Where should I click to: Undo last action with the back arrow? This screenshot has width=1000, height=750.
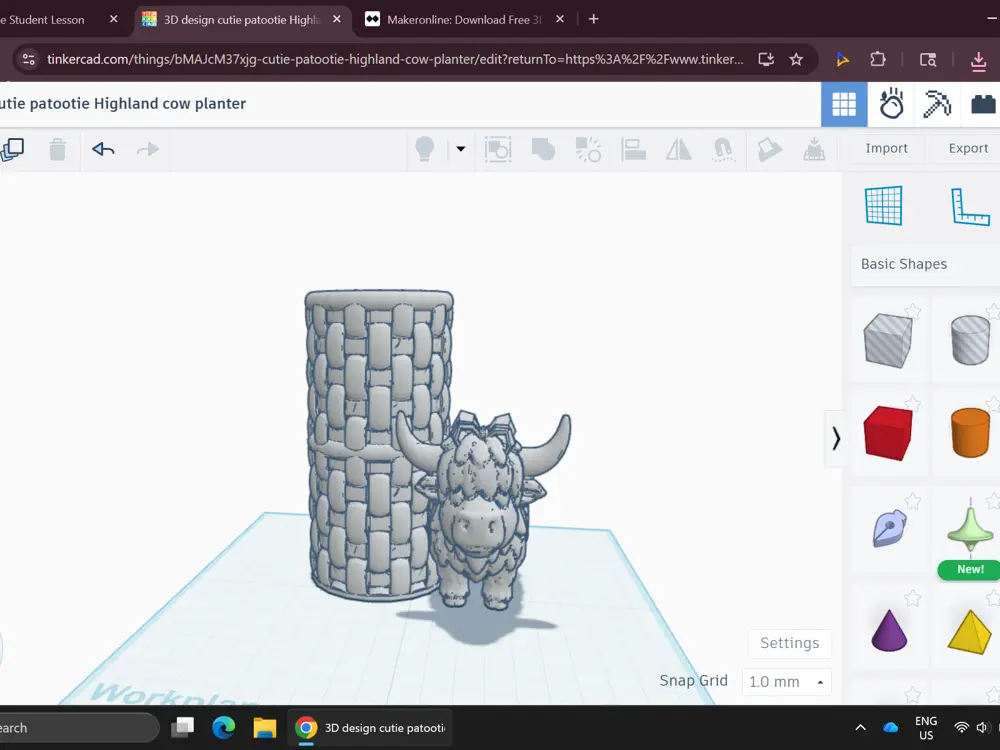tap(103, 149)
